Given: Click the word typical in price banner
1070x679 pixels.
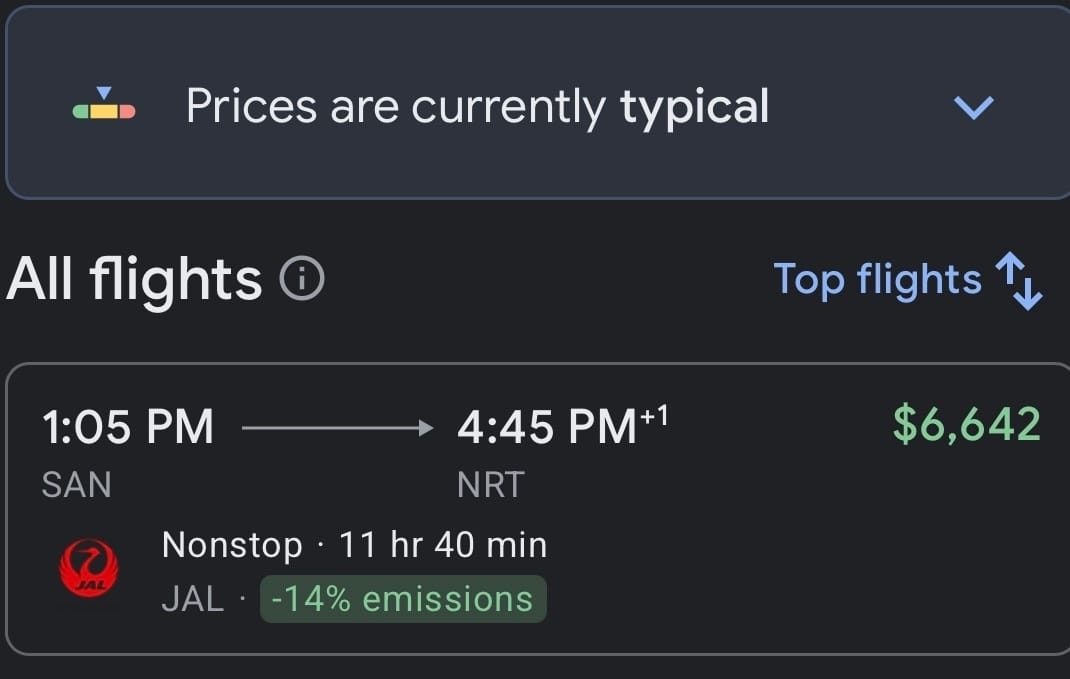Looking at the screenshot, I should 694,108.
